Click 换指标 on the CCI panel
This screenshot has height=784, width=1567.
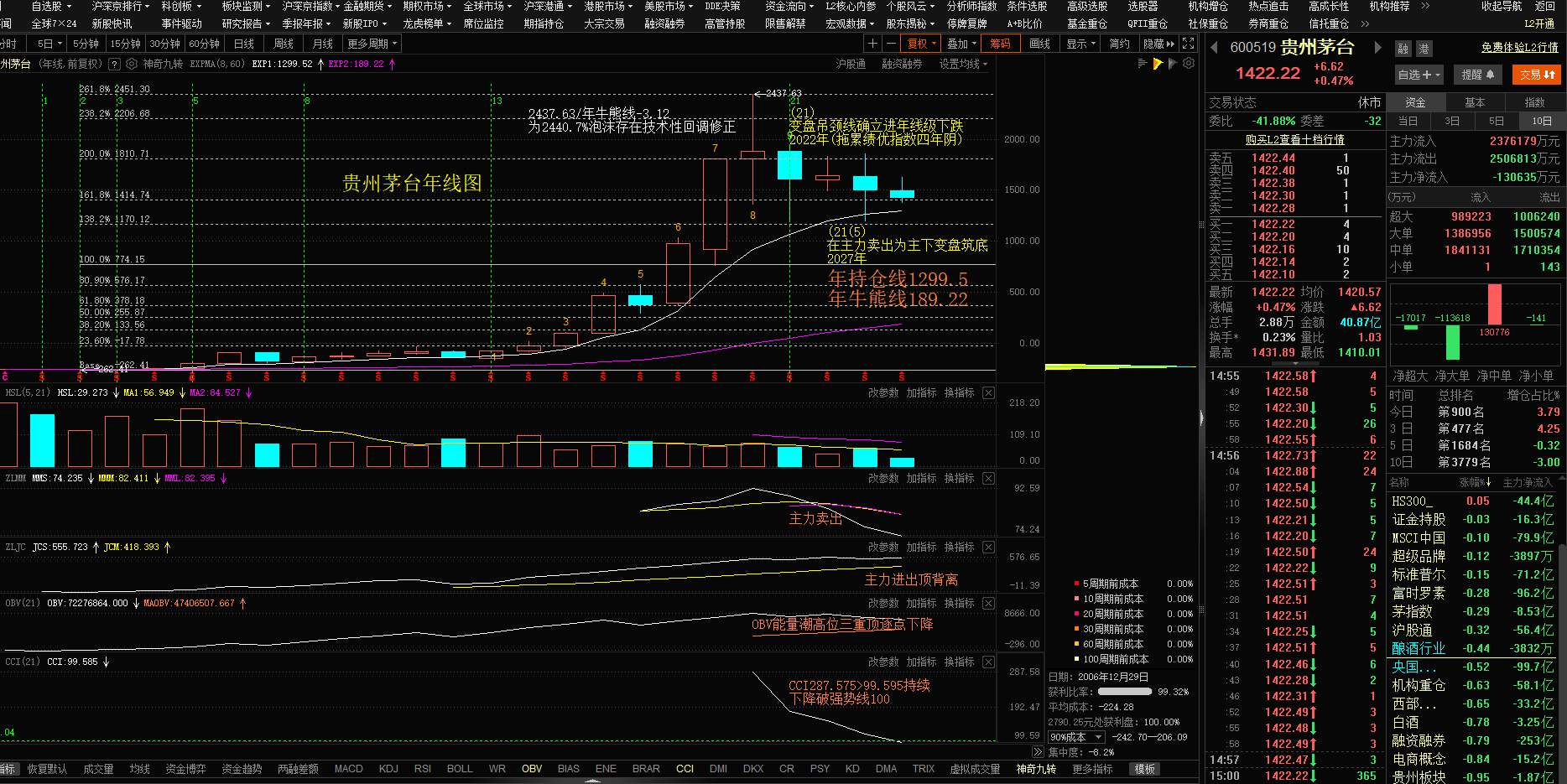pos(959,662)
